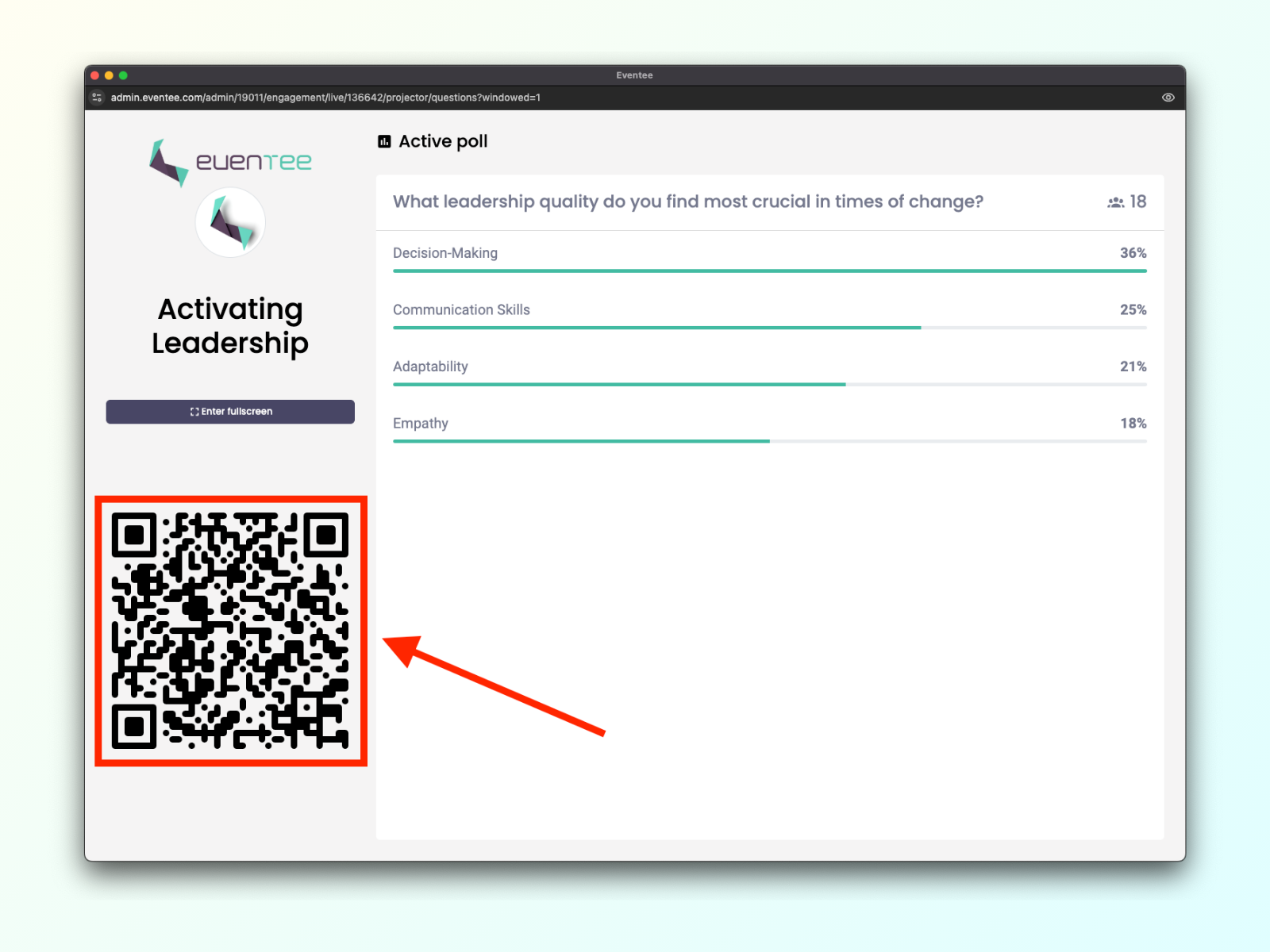The height and width of the screenshot is (952, 1270).
Task: Click the Activating Leadership title
Action: pyautogui.click(x=230, y=326)
